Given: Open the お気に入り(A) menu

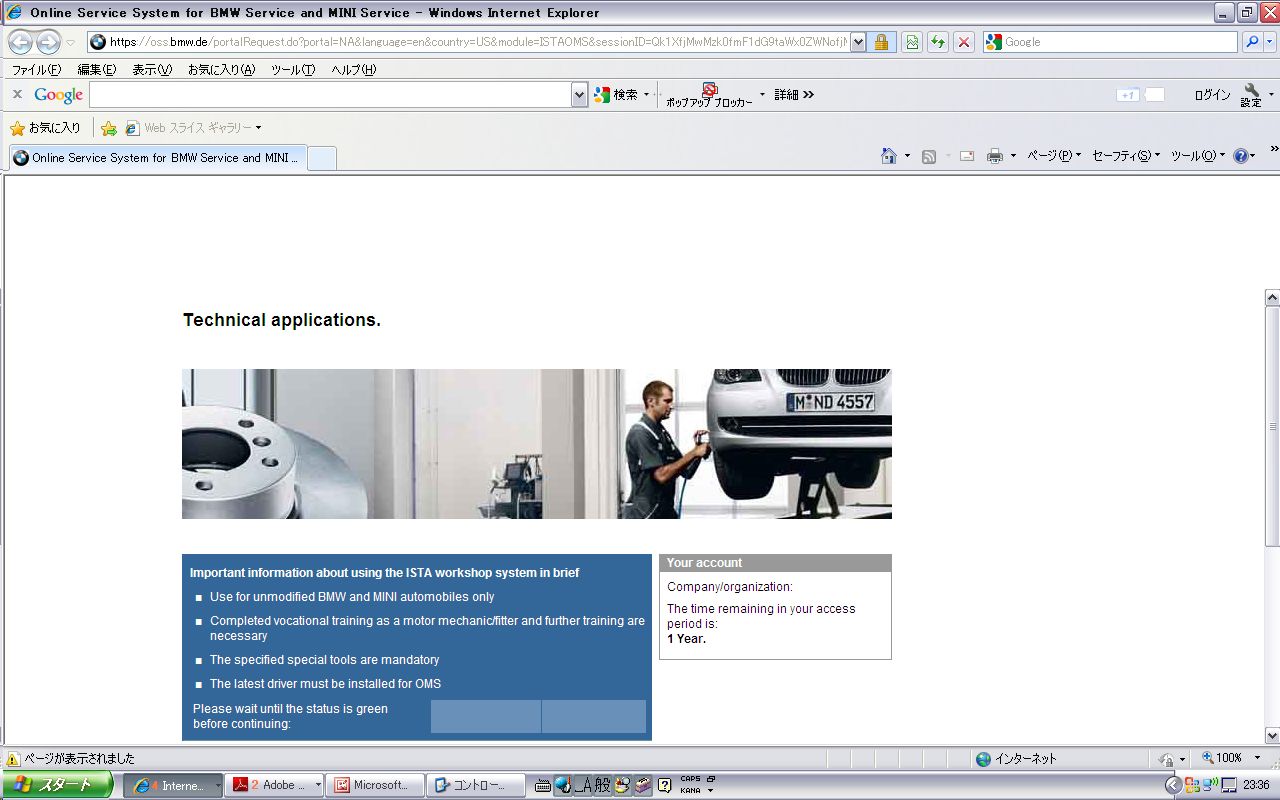Looking at the screenshot, I should point(221,69).
